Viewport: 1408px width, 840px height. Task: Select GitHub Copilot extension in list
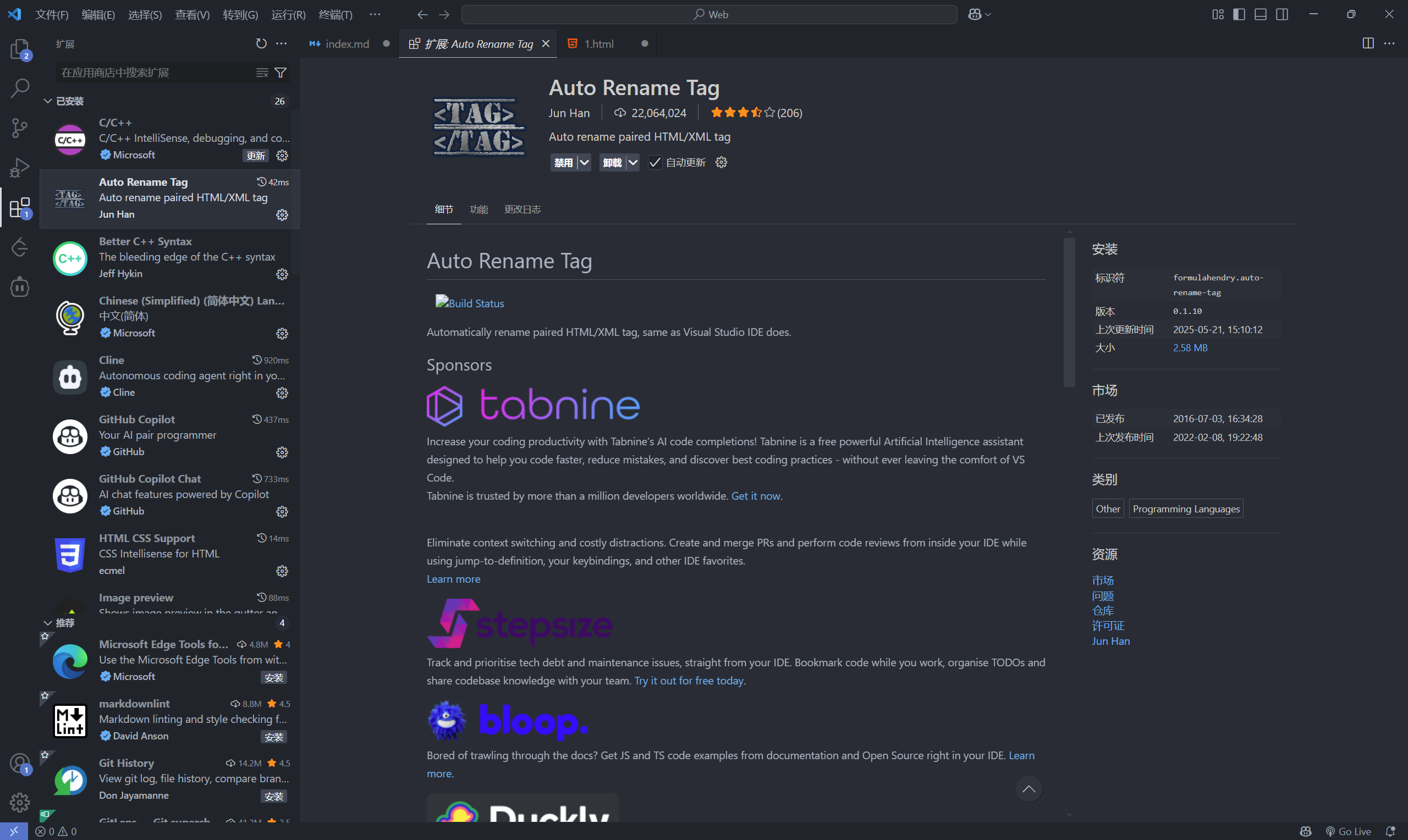coord(170,436)
